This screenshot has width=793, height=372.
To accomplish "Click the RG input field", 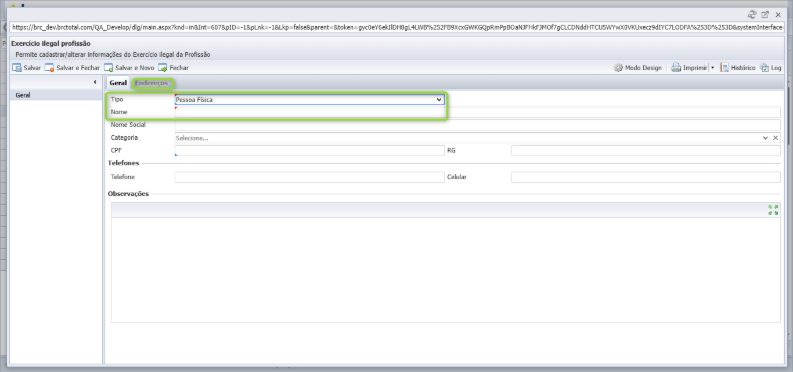I will pos(646,150).
